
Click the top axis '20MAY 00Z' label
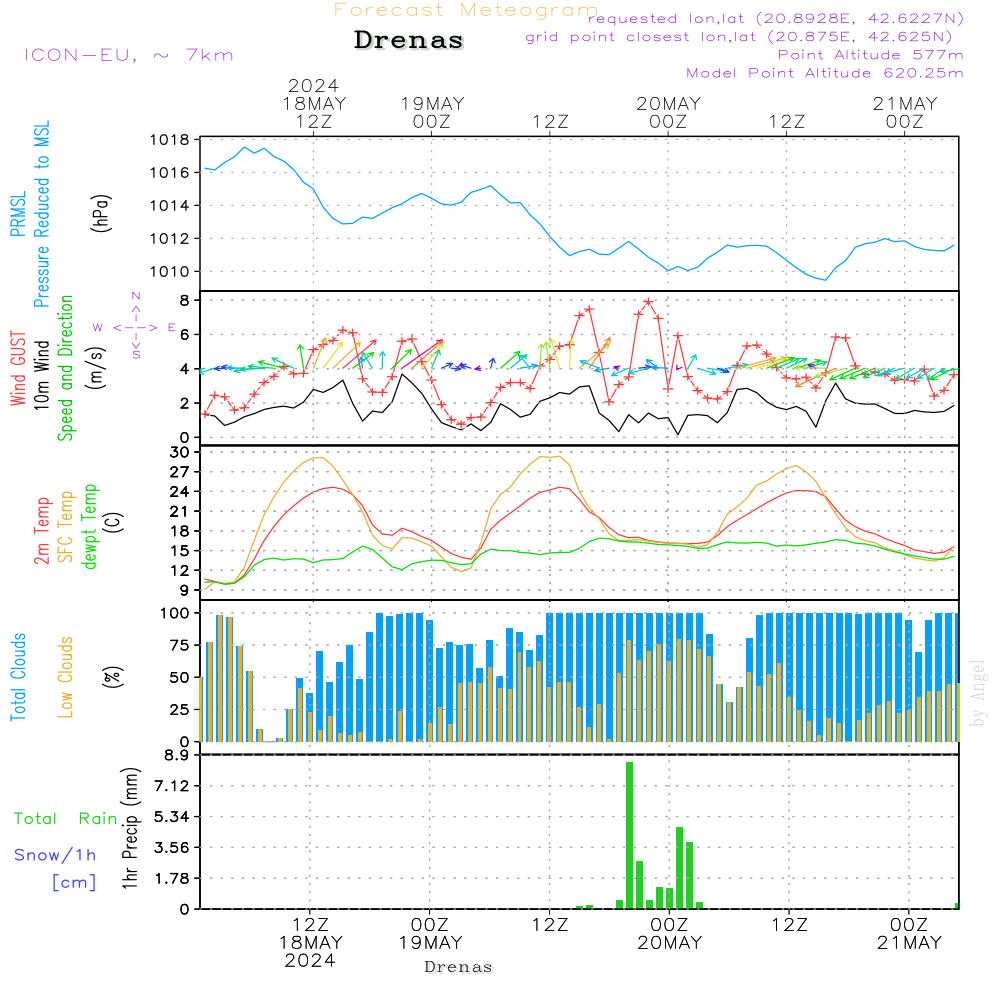click(668, 112)
